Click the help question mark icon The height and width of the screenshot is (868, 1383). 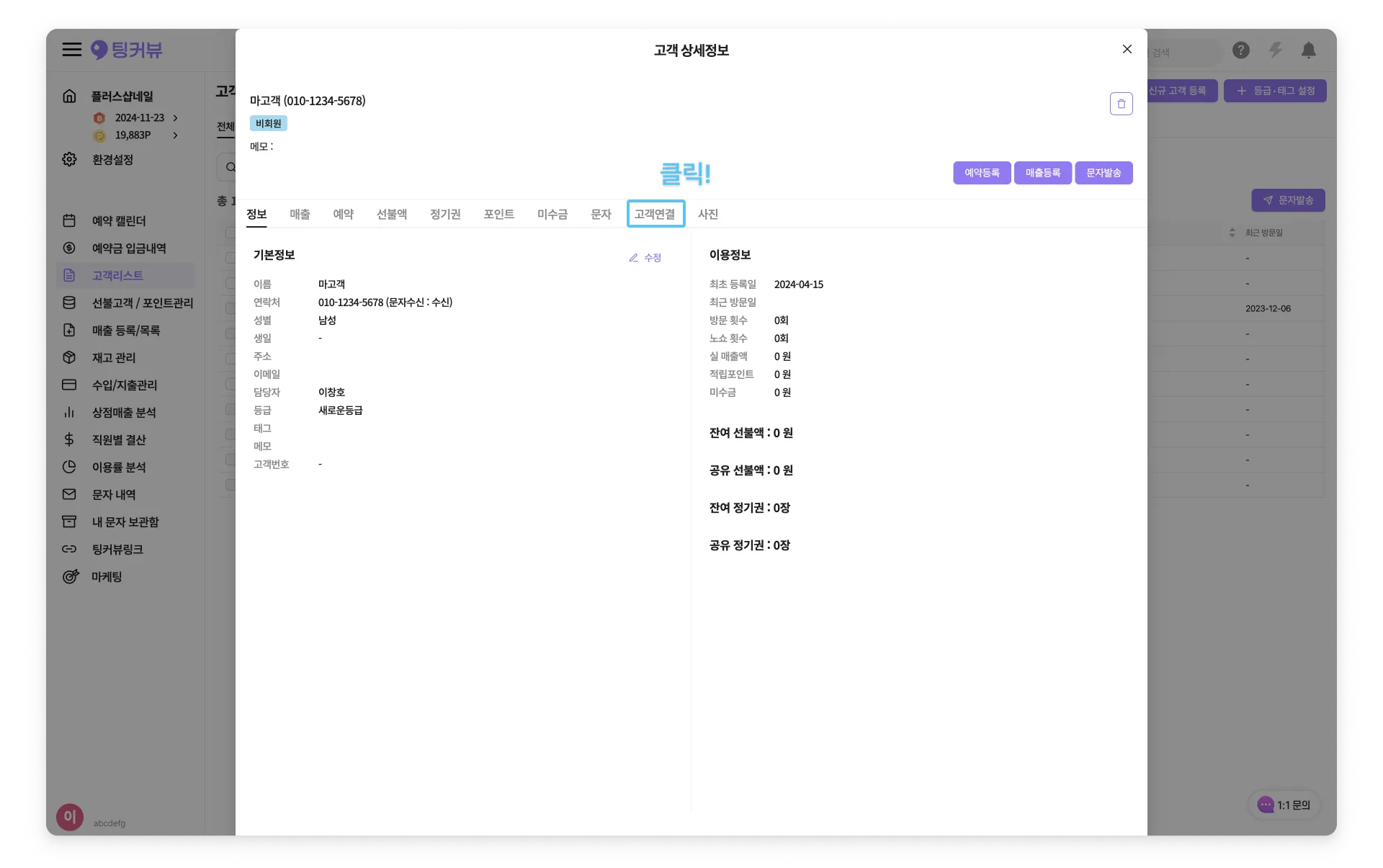(1240, 50)
